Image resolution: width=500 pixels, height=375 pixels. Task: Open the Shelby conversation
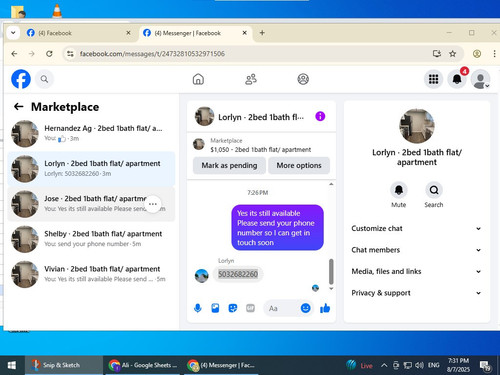coord(91,239)
